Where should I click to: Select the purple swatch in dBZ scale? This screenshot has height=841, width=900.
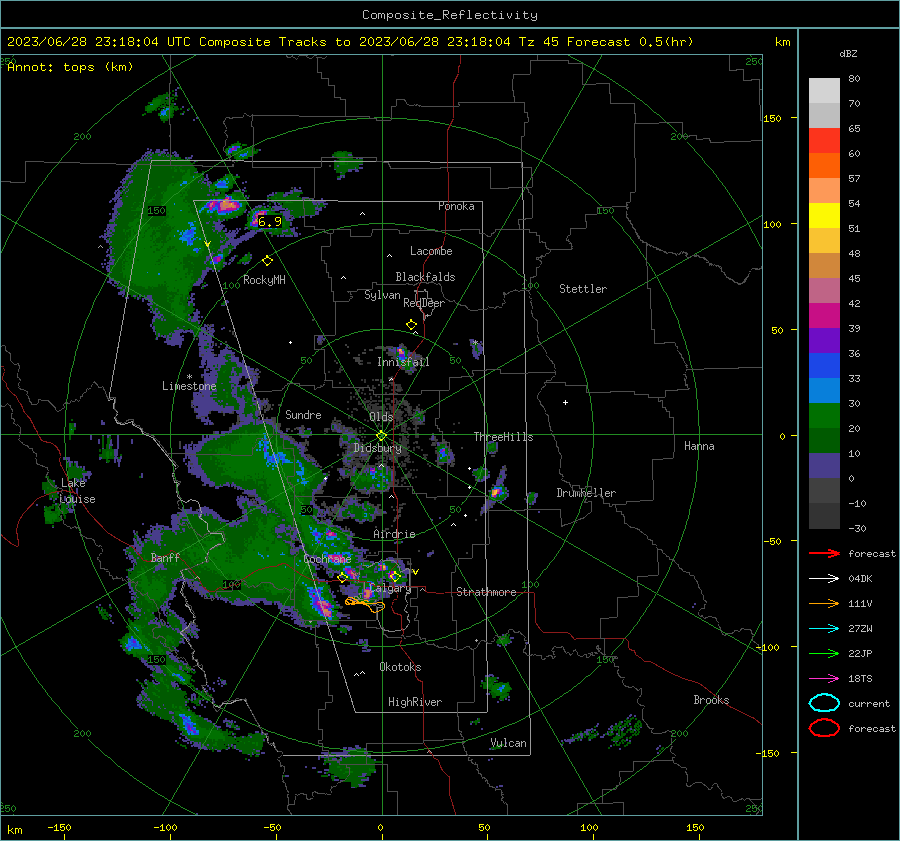[824, 340]
